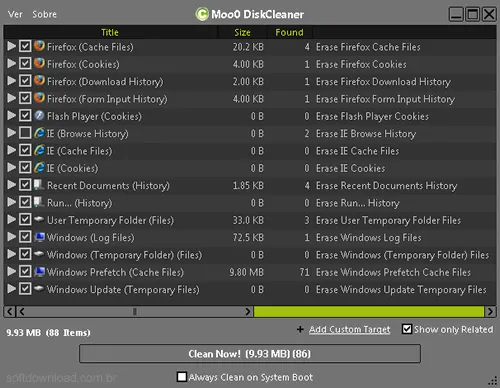This screenshot has width=500, height=388.
Task: Click the 72.5 KB size cell
Action: (248, 238)
